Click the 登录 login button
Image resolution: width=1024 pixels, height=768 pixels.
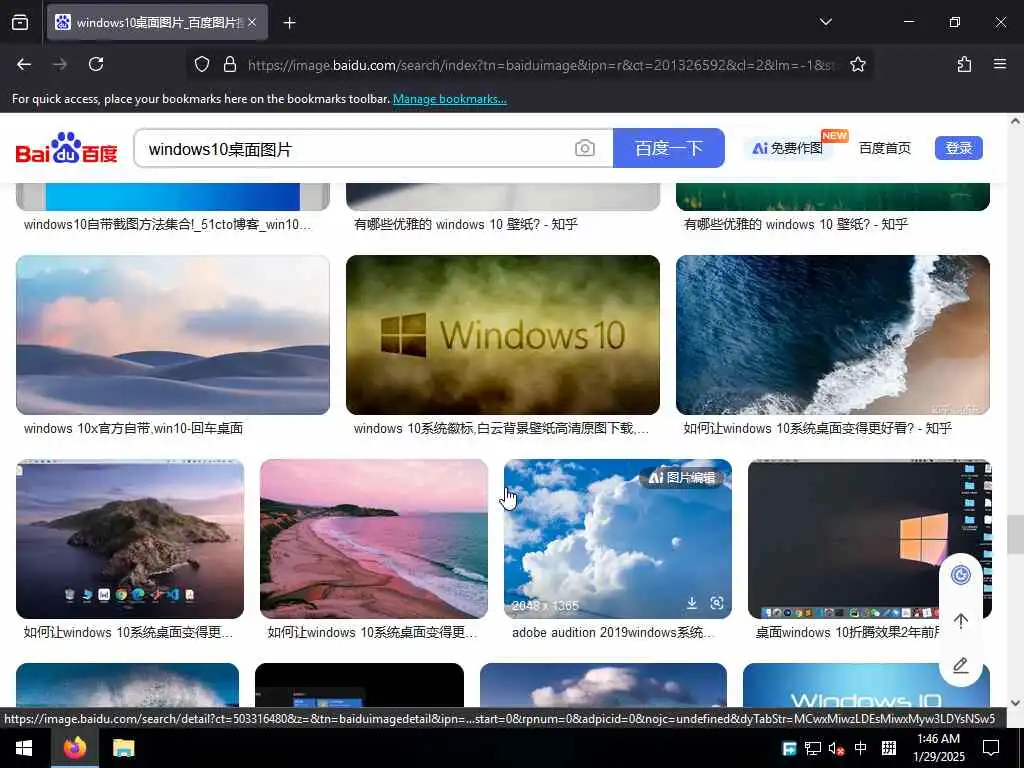(959, 148)
